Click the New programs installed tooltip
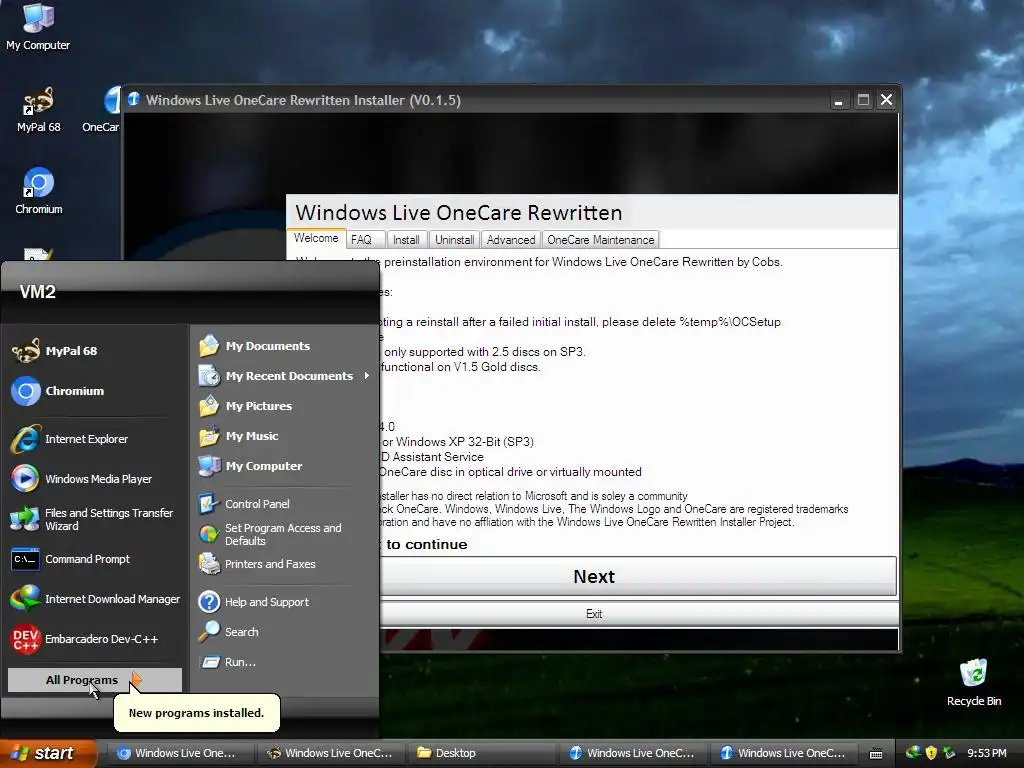The width and height of the screenshot is (1024, 768). (197, 713)
